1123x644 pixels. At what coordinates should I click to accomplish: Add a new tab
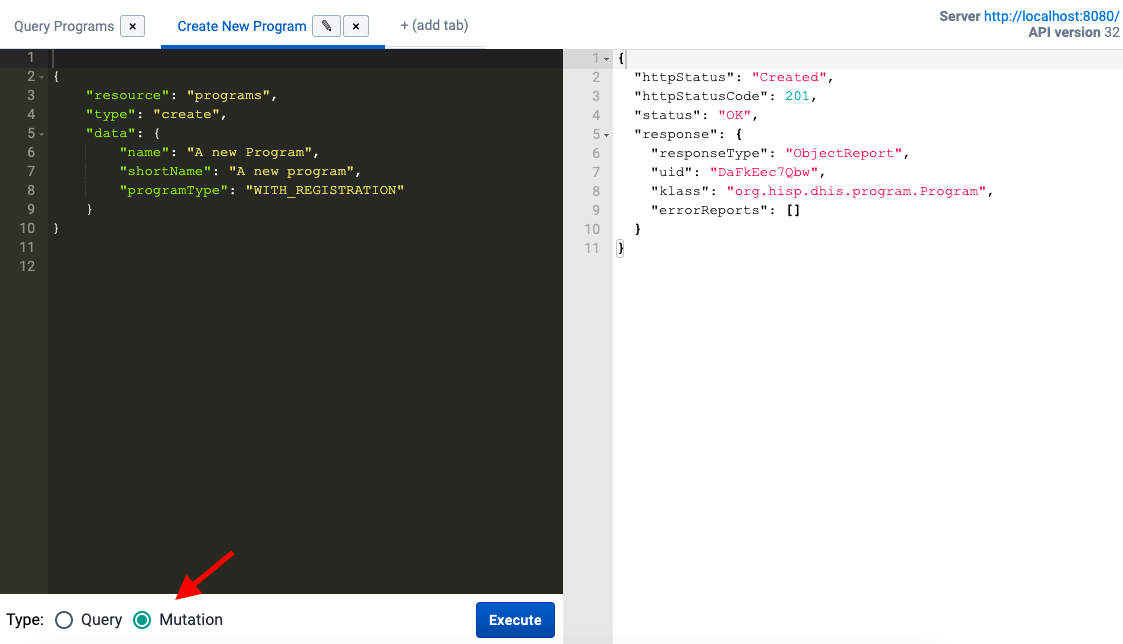coord(434,25)
